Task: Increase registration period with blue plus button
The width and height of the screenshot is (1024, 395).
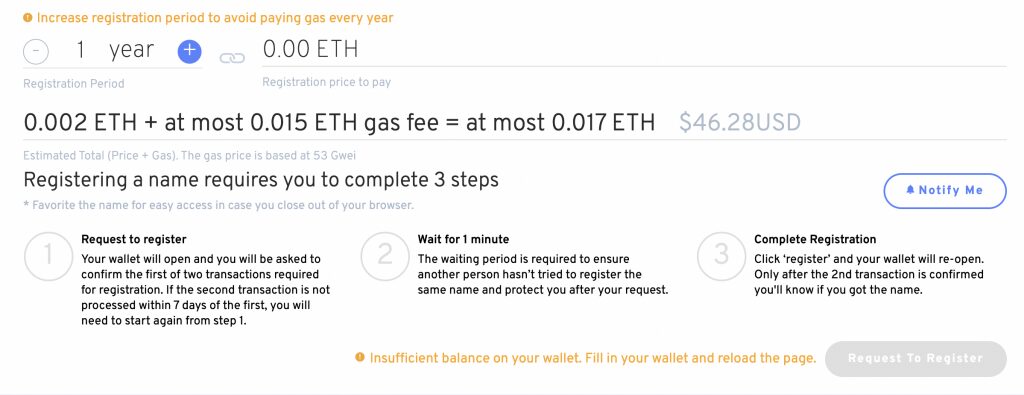Action: pyautogui.click(x=189, y=52)
